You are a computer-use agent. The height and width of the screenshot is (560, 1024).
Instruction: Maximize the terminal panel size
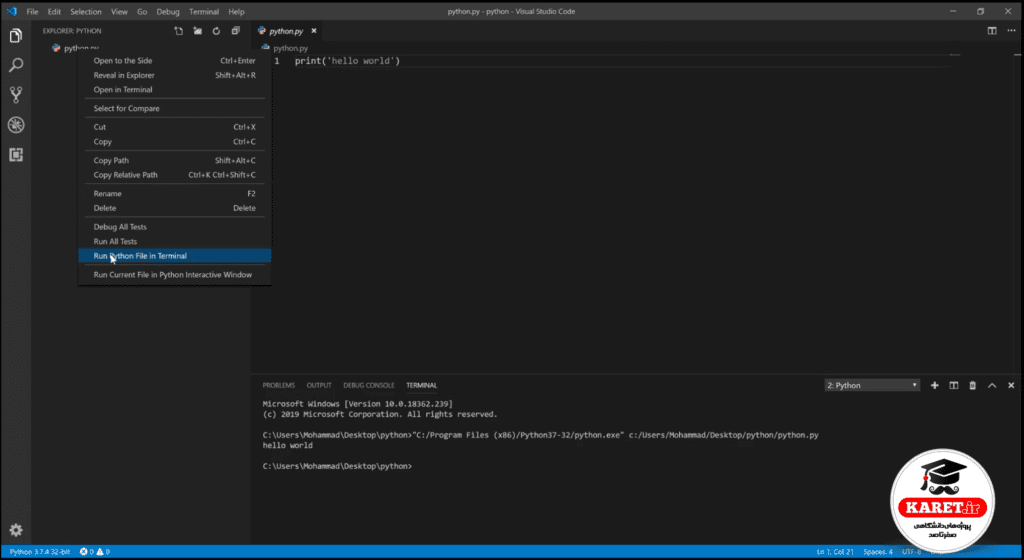992,385
